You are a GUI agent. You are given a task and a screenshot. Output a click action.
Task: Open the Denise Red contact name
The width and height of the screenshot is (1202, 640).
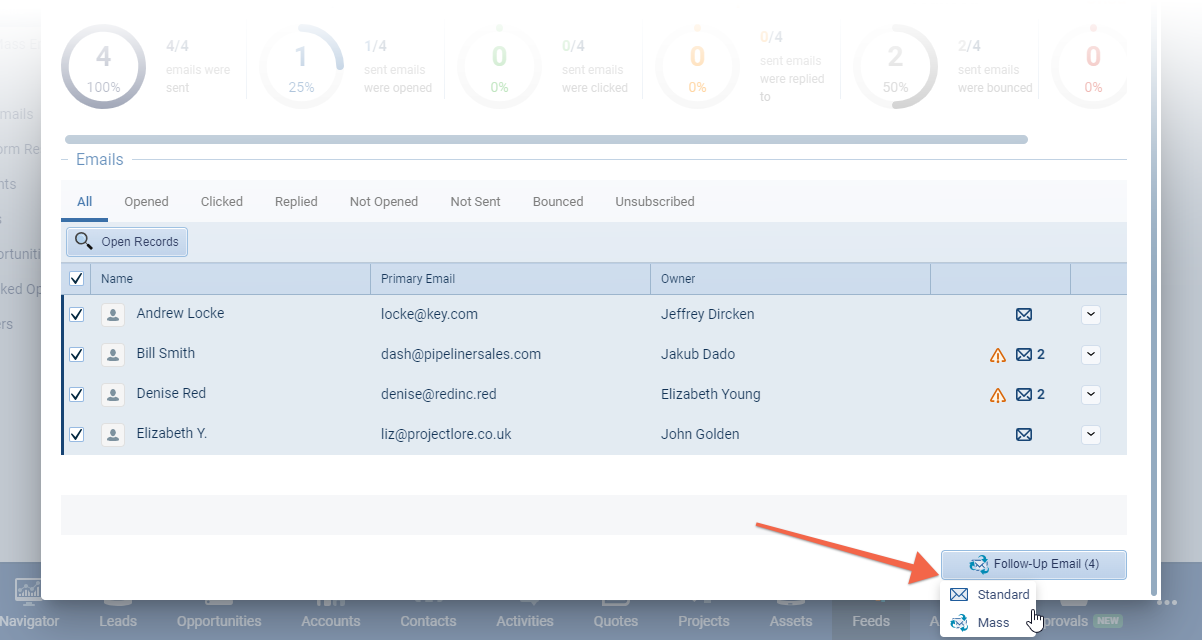[x=171, y=393]
